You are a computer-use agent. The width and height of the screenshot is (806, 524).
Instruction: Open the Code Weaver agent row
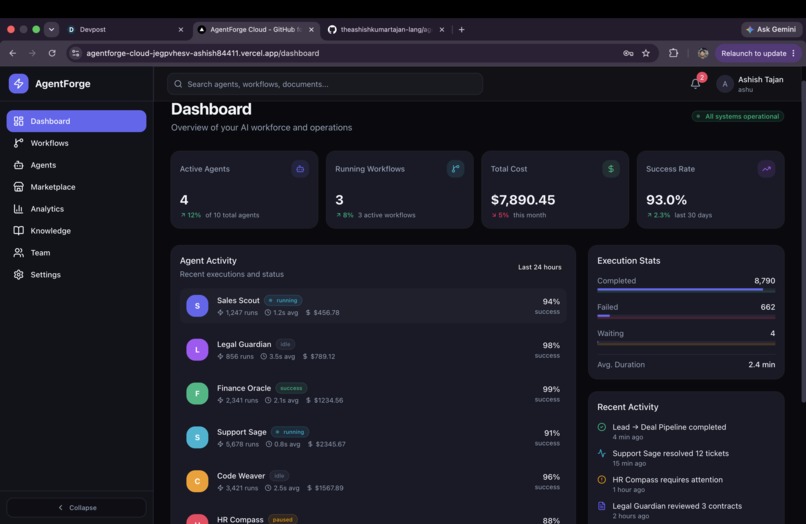[x=373, y=481]
